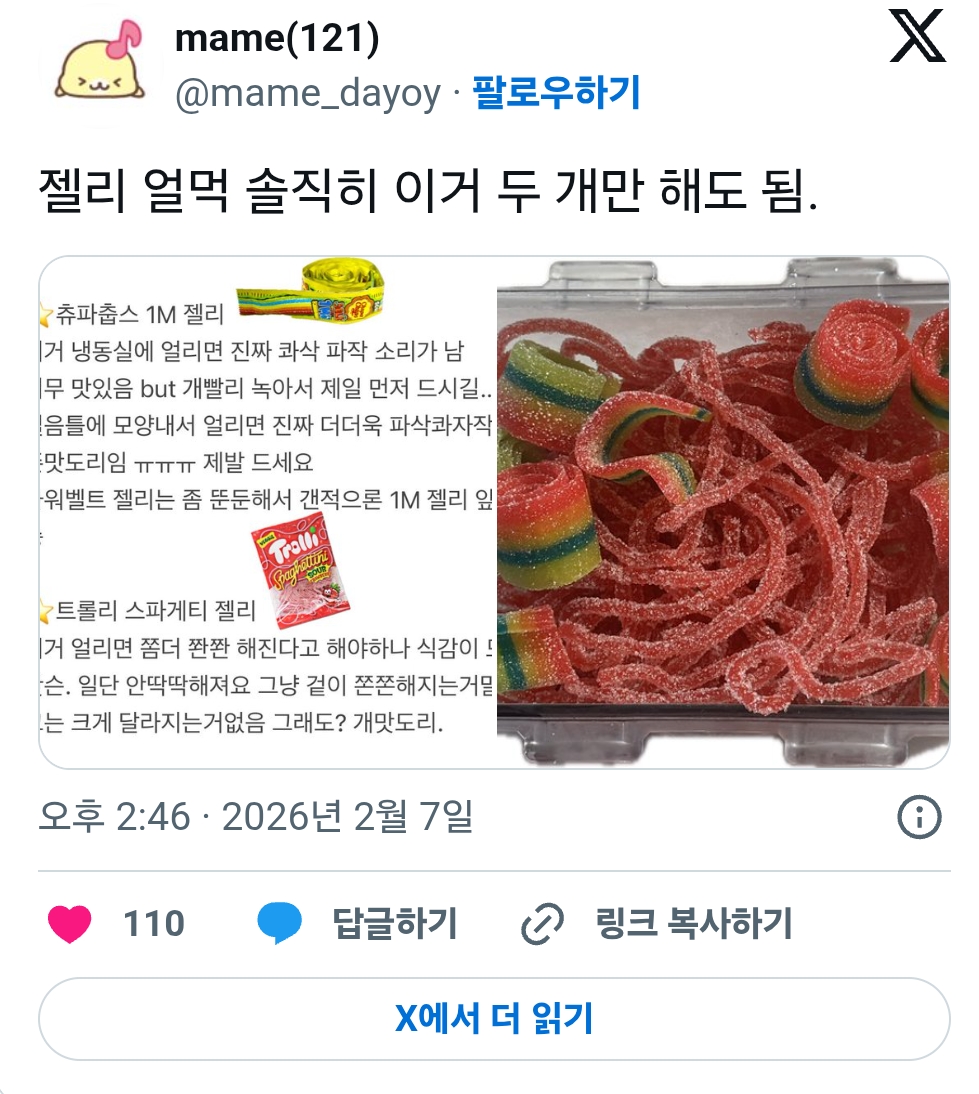Click the X에서 더 읽기 button
This screenshot has width=979, height=1094.
[494, 1019]
